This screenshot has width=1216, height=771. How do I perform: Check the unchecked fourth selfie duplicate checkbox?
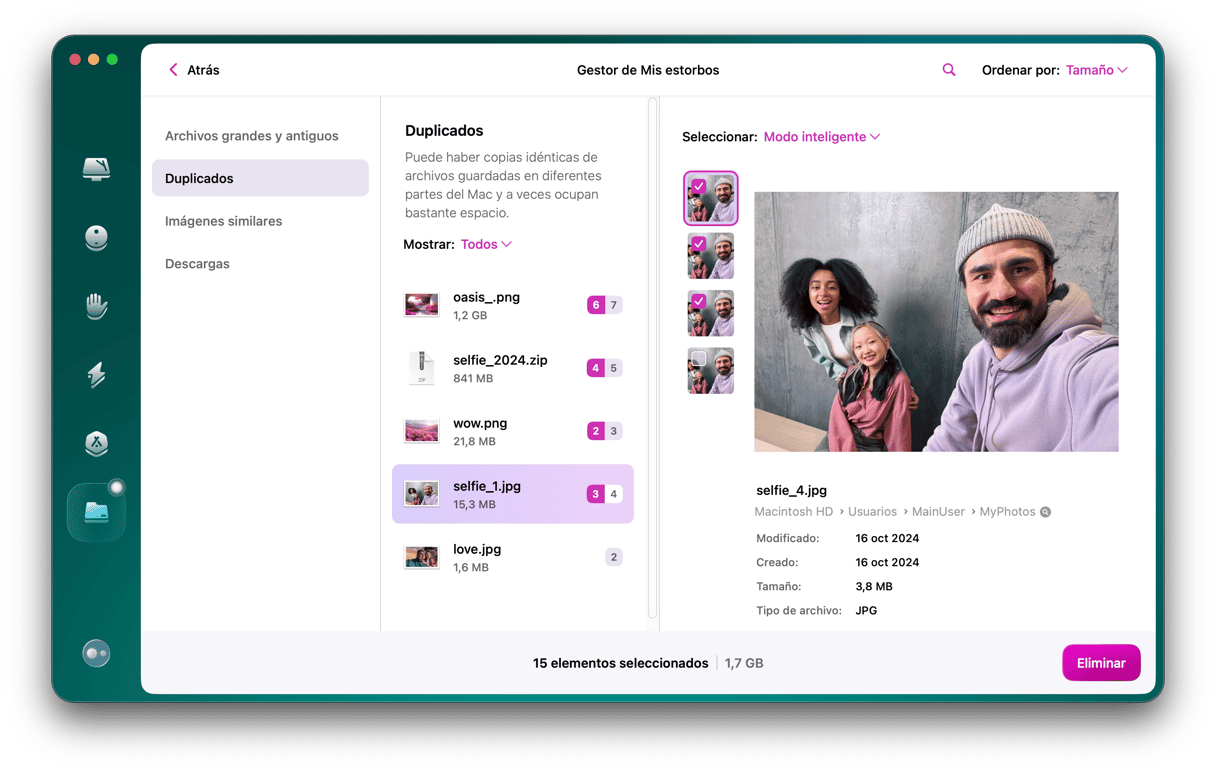pos(698,358)
